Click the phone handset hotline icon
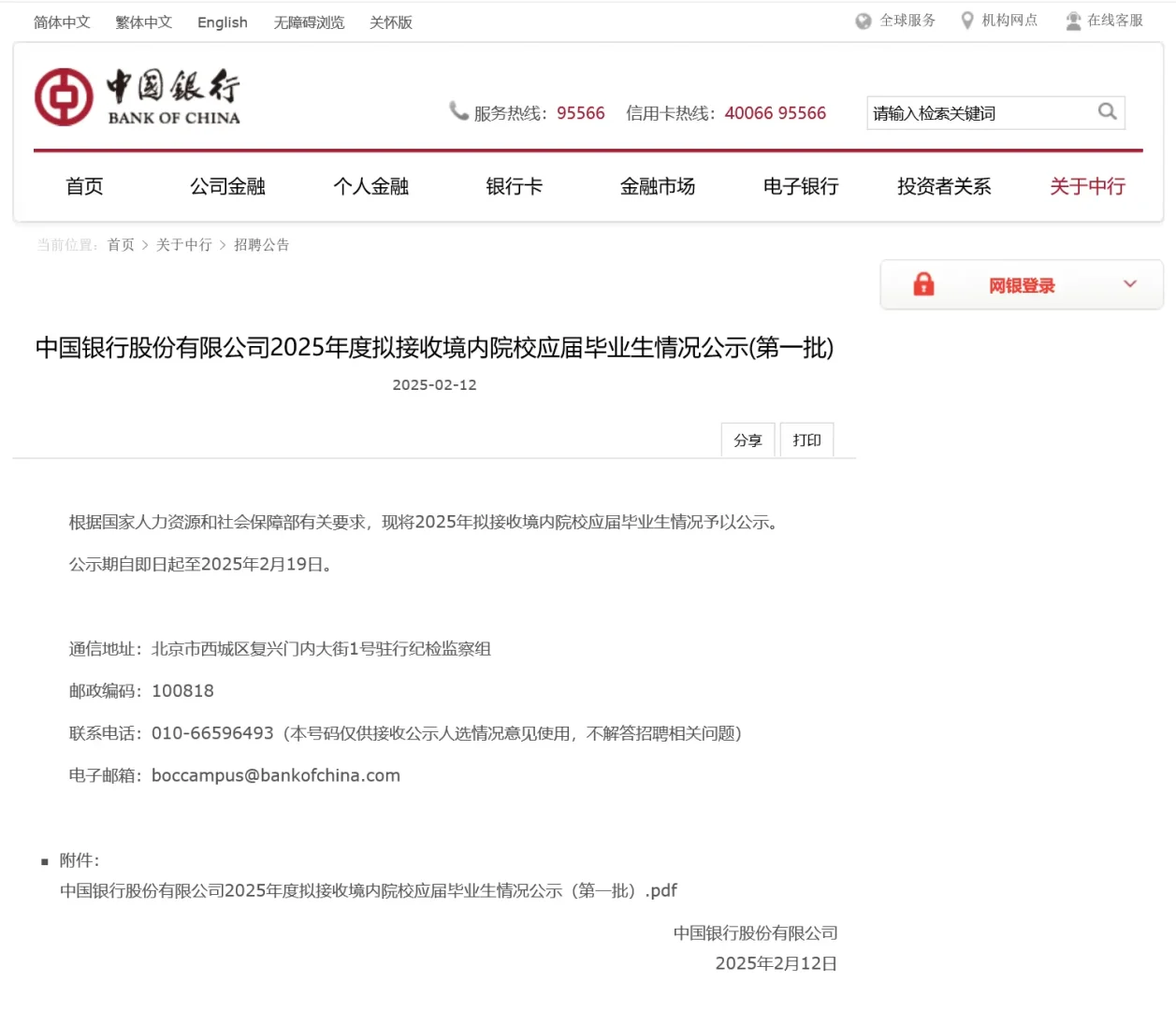 (458, 111)
